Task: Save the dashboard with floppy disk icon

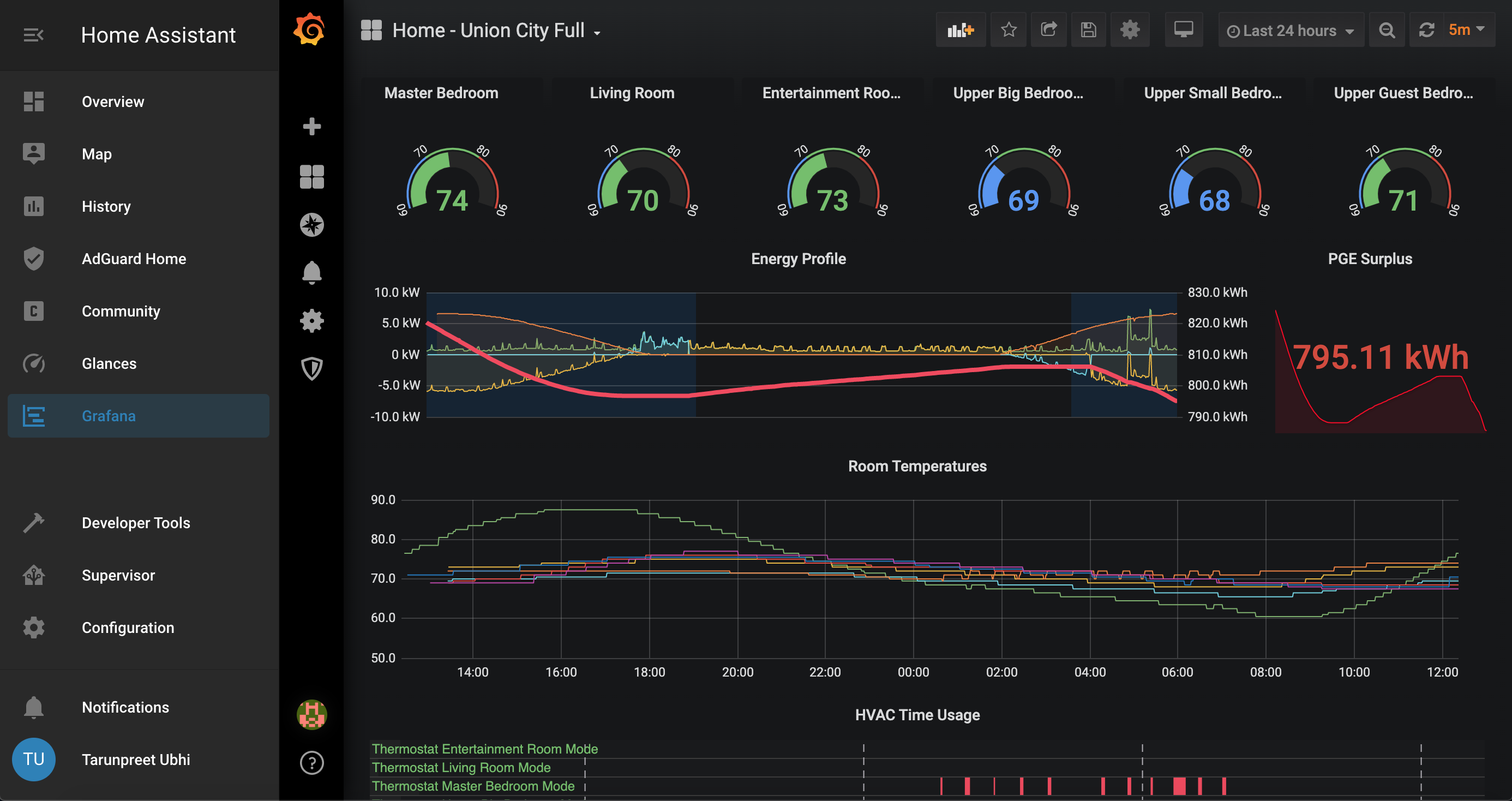Action: click(x=1088, y=30)
